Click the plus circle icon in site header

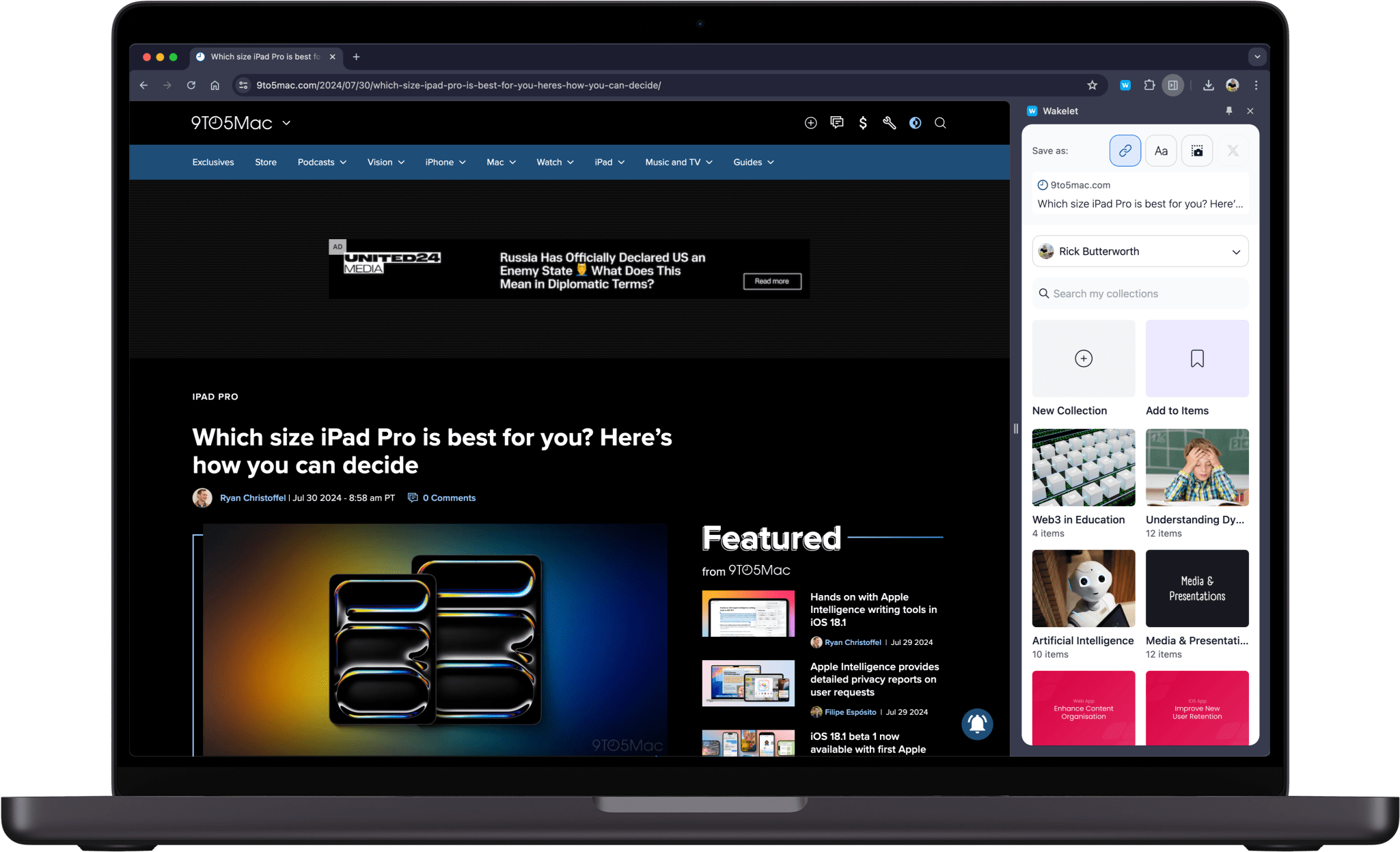click(811, 123)
